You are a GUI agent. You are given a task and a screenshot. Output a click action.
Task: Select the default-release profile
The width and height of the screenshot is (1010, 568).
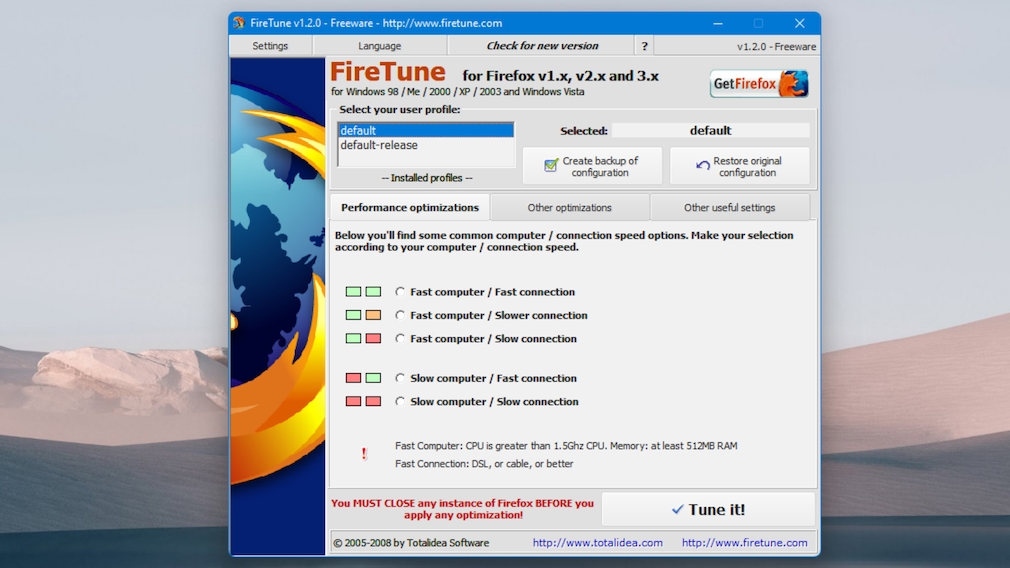379,145
